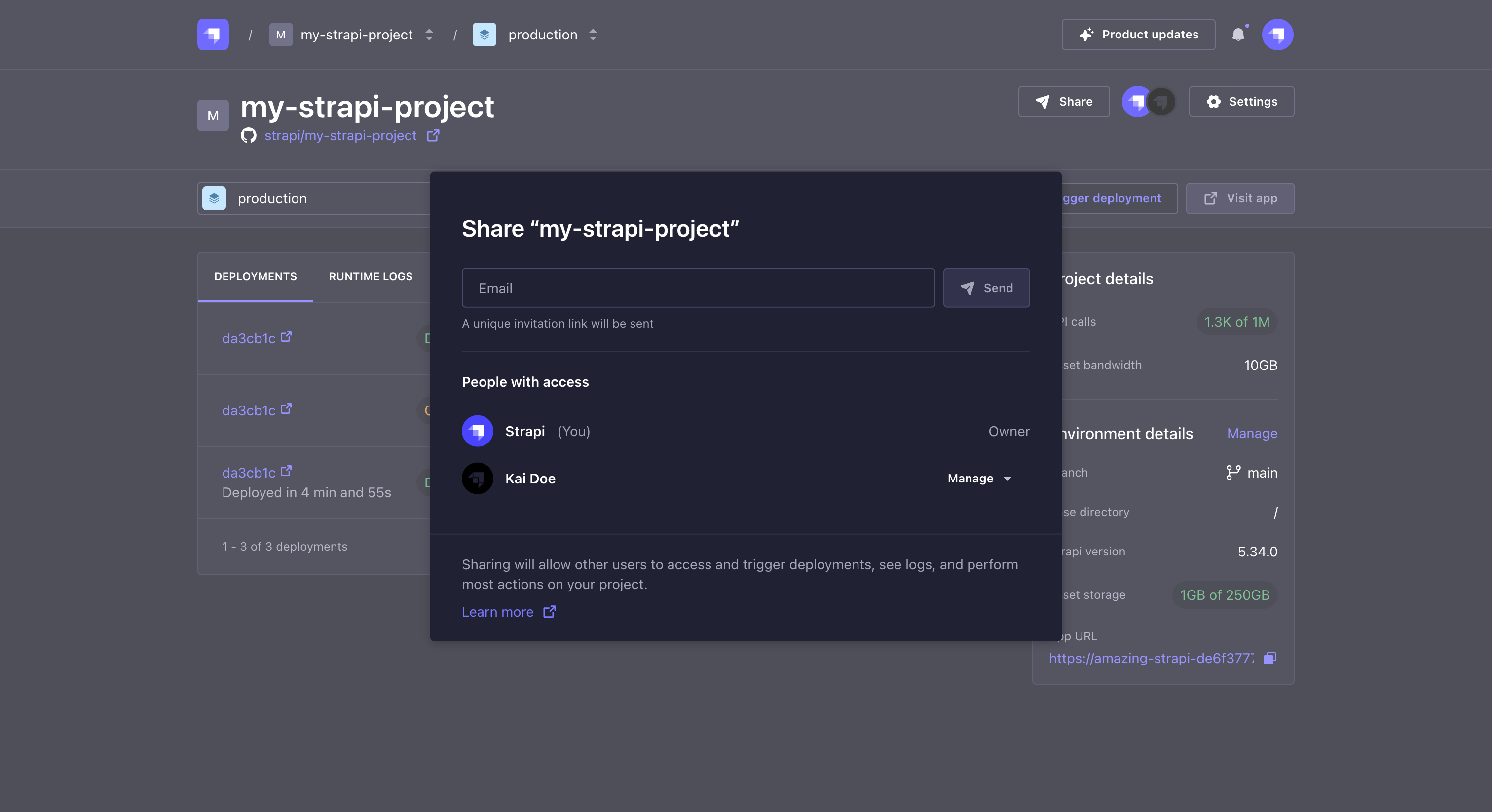Click Manage in Environment details
This screenshot has width=1492, height=812.
point(1252,433)
